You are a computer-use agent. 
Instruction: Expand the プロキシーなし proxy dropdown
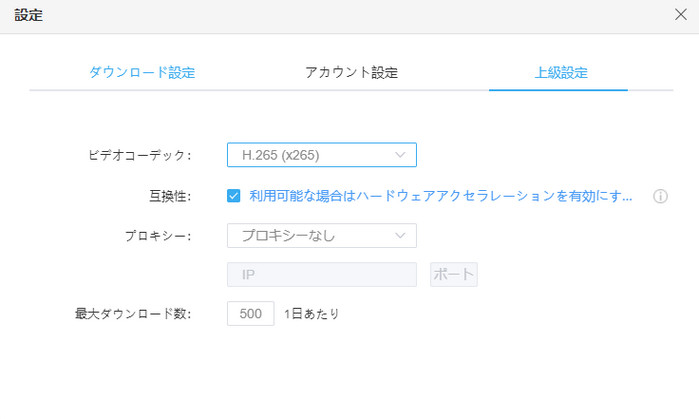pyautogui.click(x=322, y=235)
